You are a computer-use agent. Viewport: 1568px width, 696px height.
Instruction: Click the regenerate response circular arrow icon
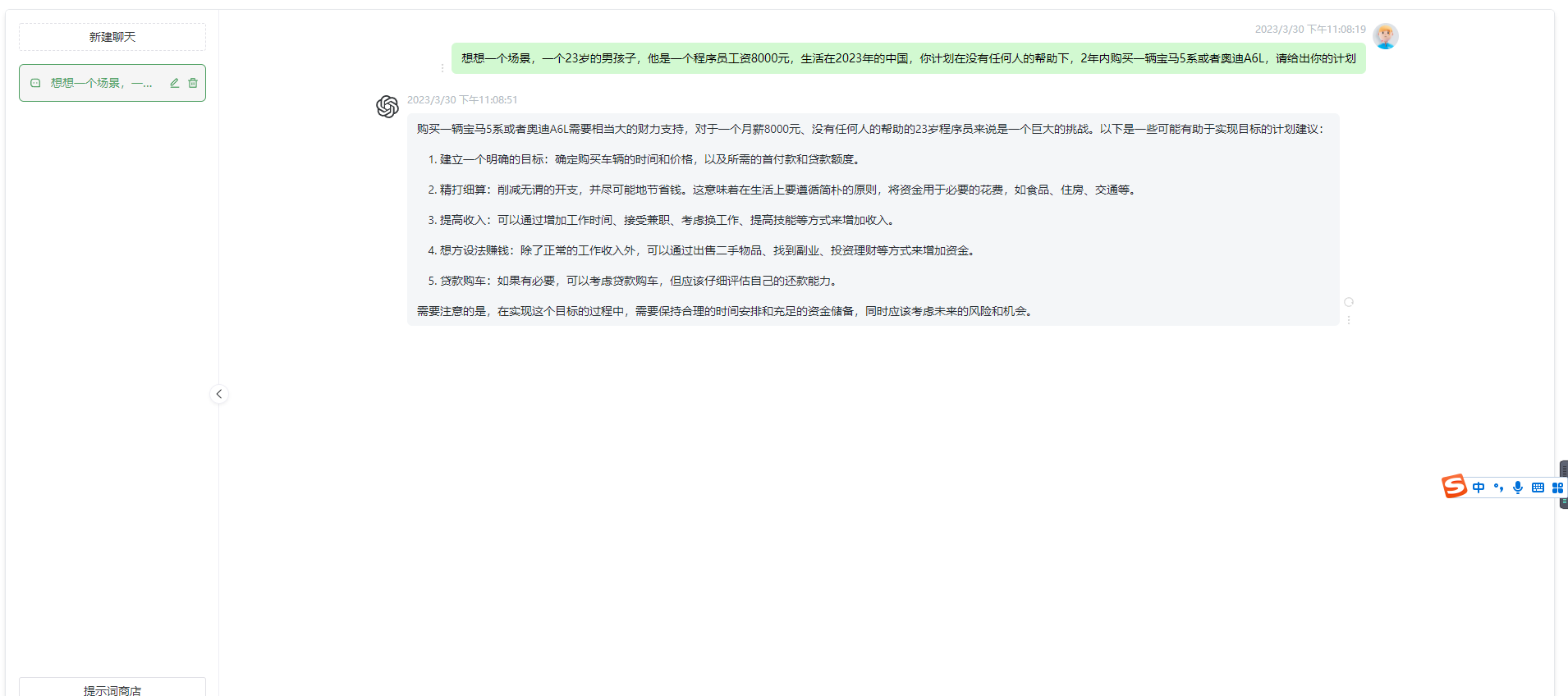pos(1349,302)
